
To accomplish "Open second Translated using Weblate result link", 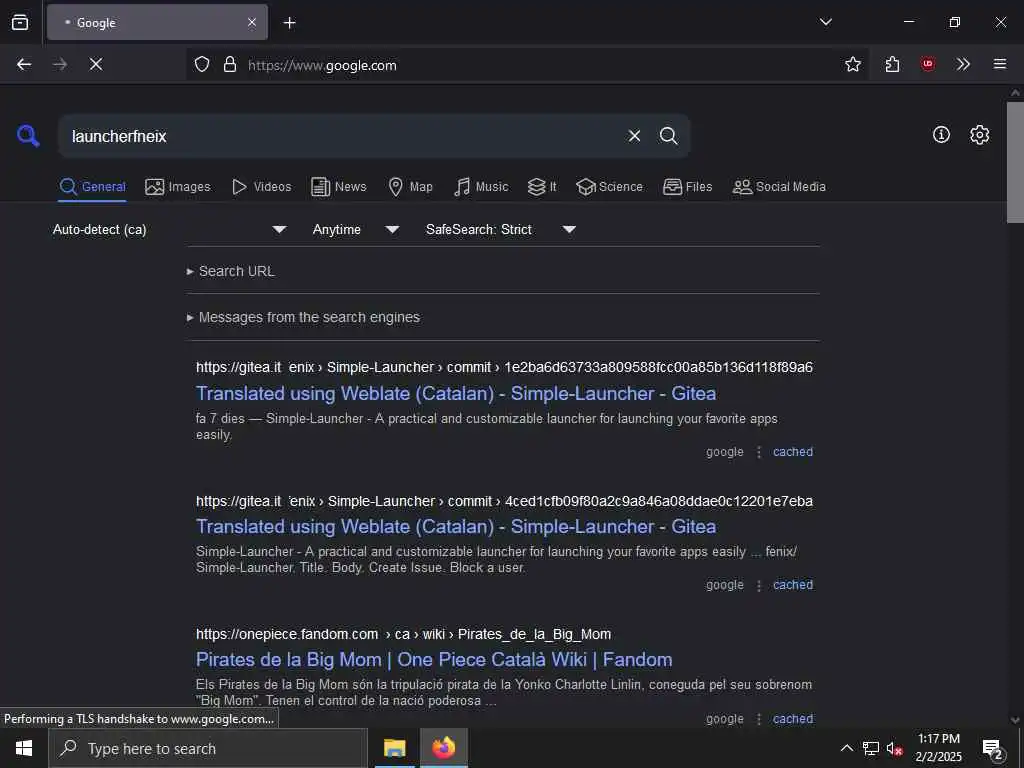I will [456, 526].
